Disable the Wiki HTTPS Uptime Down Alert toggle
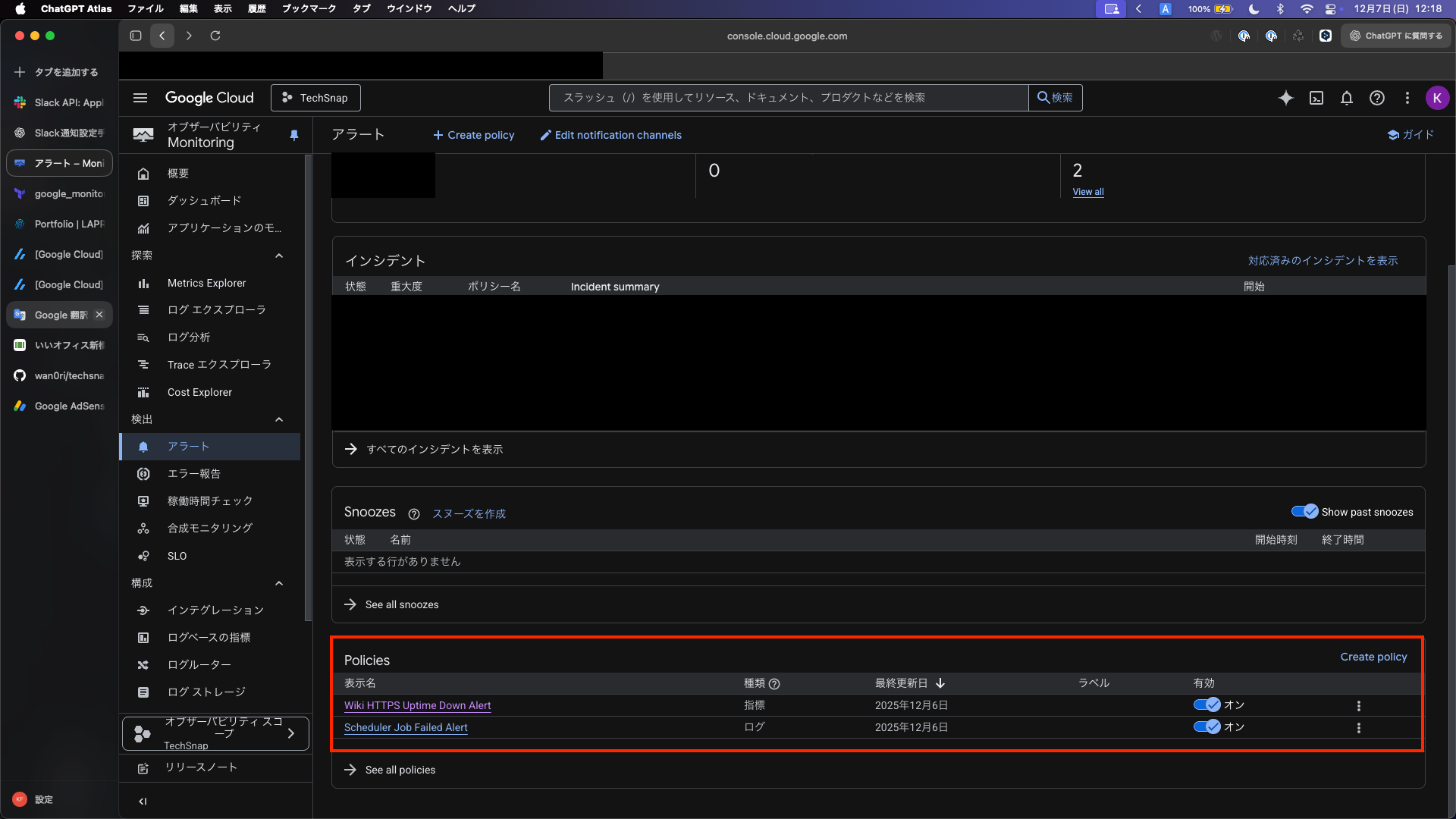The height and width of the screenshot is (819, 1456). coord(1207,704)
